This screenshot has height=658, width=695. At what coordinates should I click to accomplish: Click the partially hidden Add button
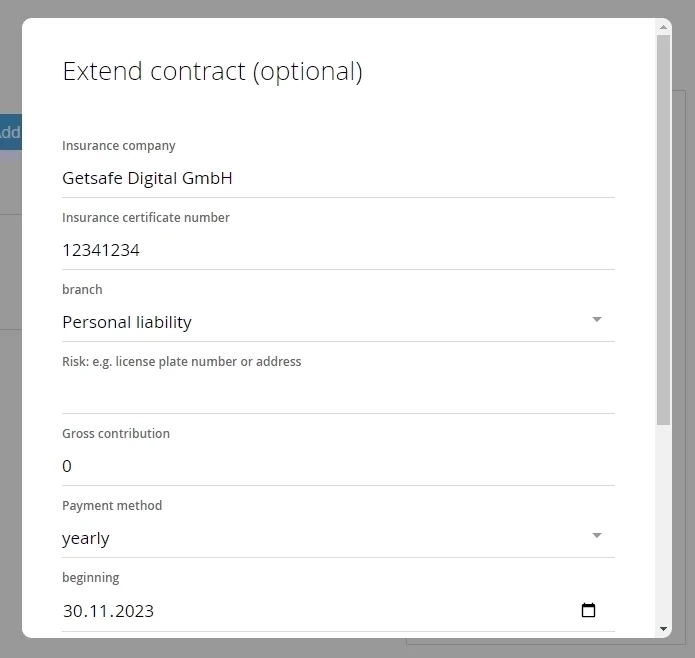pyautogui.click(x=11, y=132)
